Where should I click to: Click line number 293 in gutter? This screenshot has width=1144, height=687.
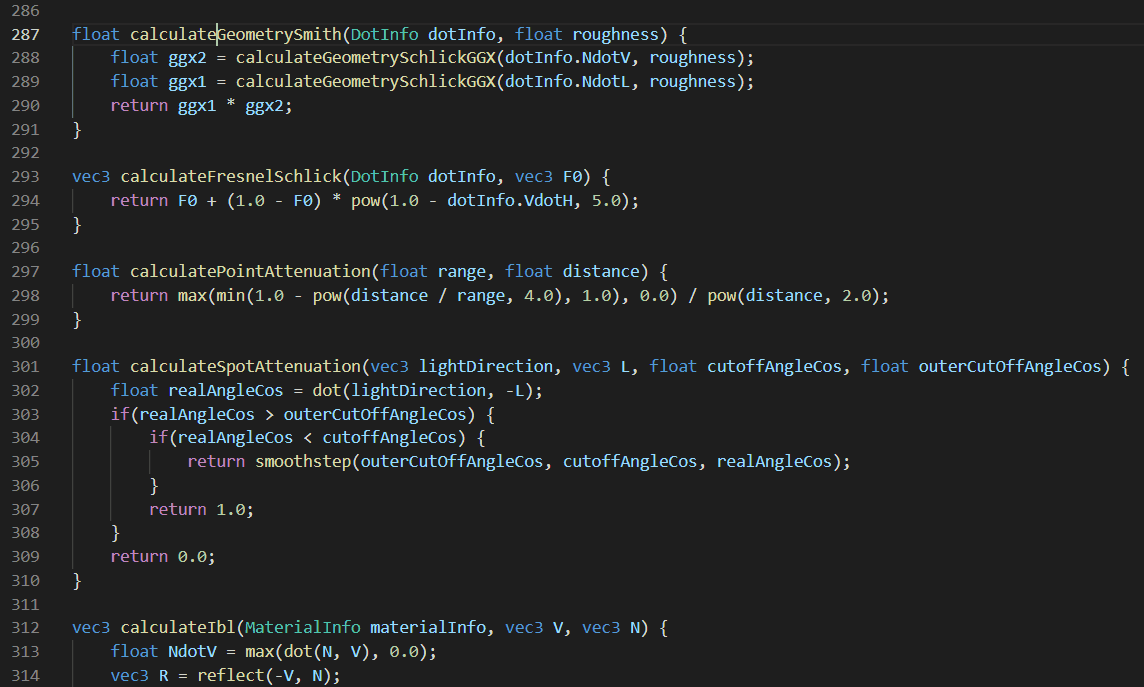pyautogui.click(x=26, y=176)
